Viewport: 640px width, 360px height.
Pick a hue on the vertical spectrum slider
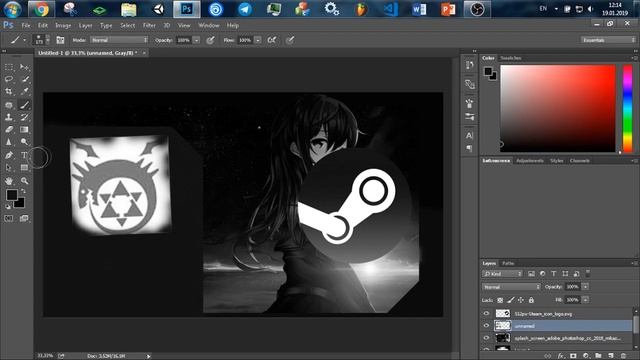coord(627,109)
